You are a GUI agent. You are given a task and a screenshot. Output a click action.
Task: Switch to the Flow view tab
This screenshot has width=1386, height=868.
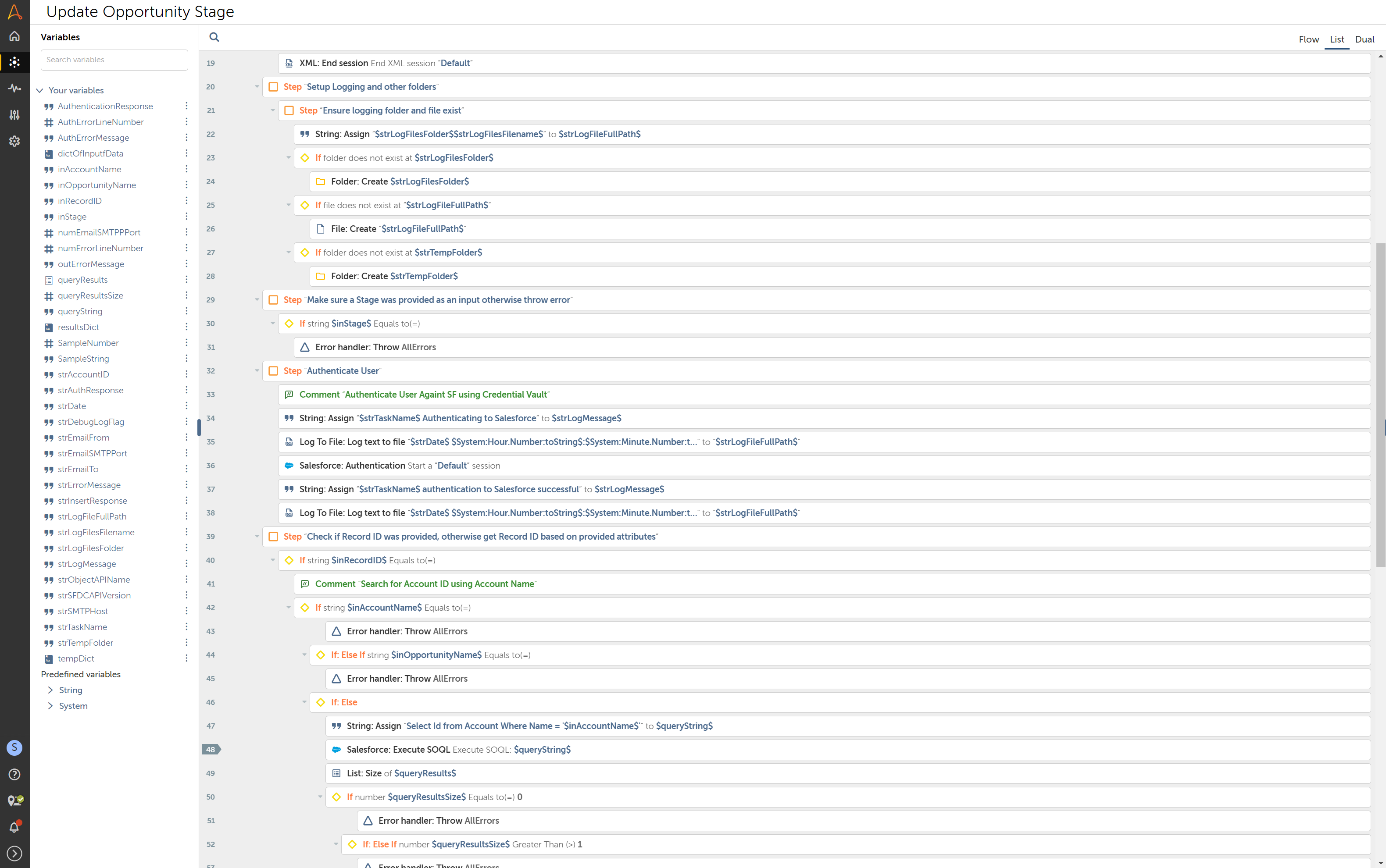[x=1308, y=39]
